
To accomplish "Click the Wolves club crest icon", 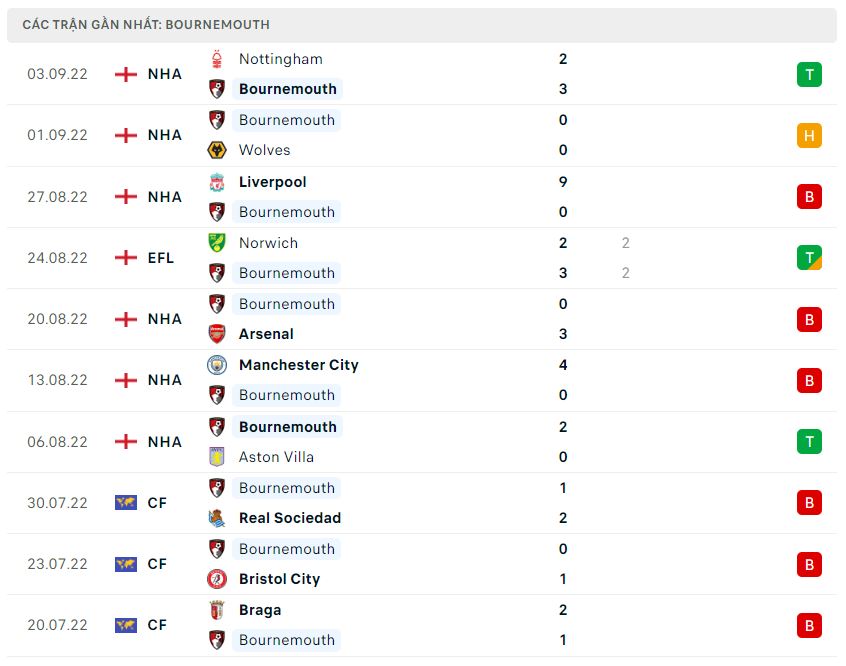I will pos(217,150).
